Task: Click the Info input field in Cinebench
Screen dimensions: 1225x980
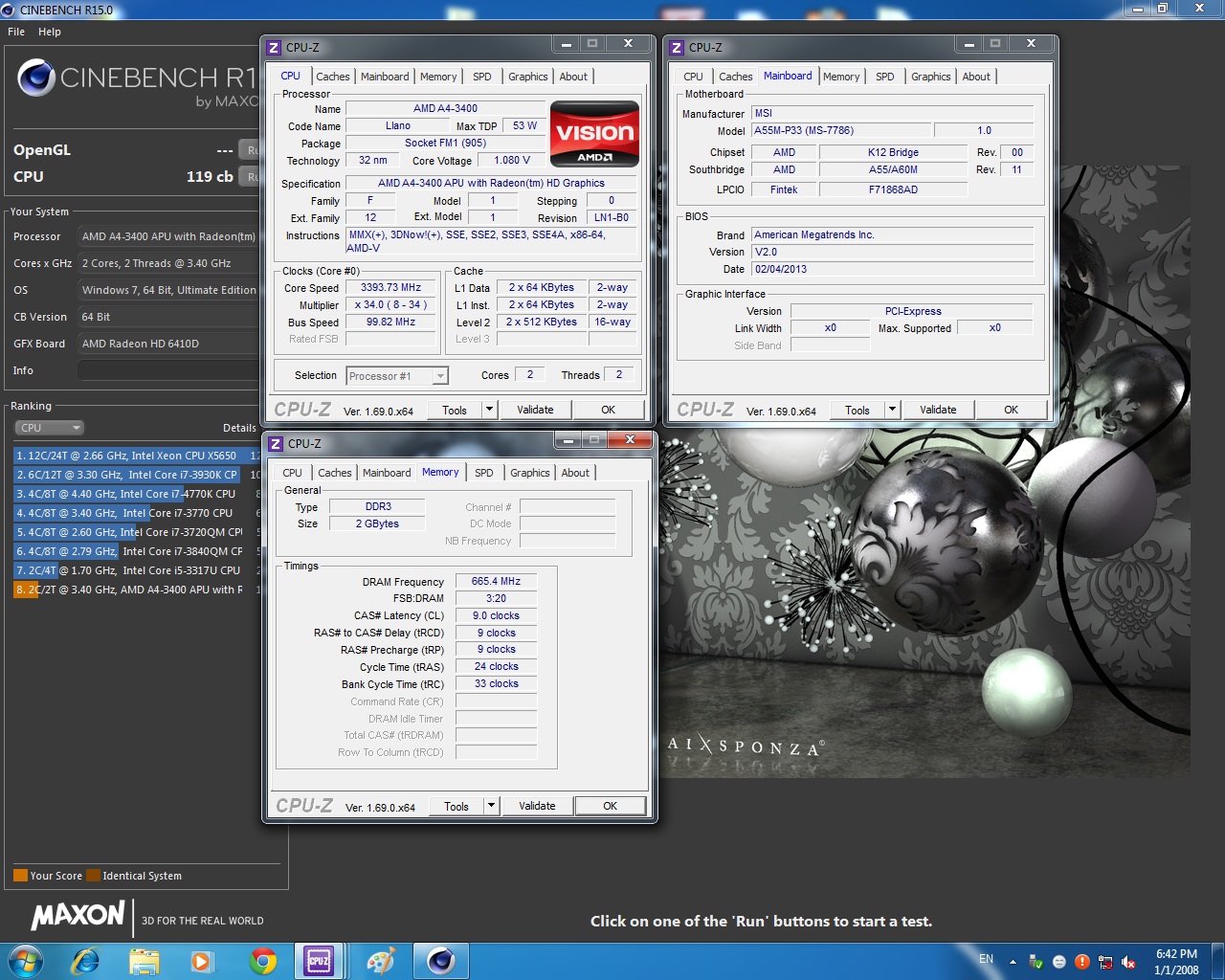Action: coord(168,370)
